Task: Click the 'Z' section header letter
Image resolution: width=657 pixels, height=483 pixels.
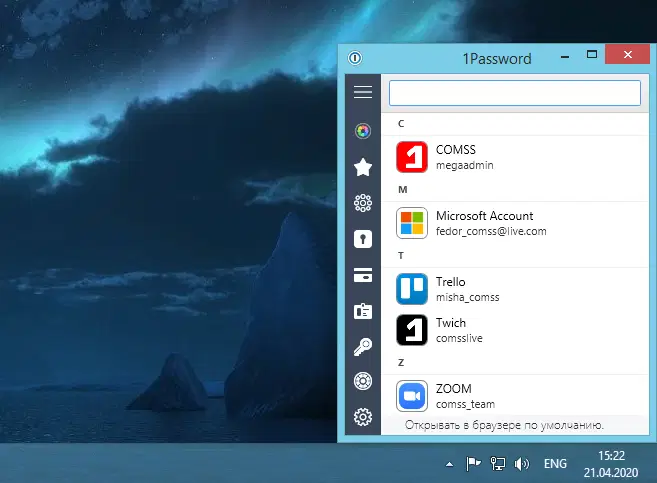Action: coord(401,363)
